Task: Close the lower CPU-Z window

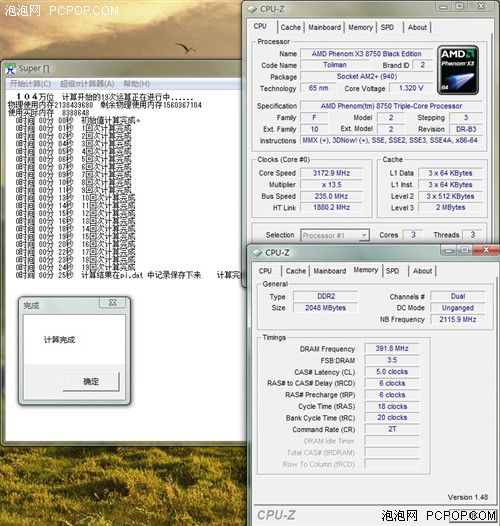Action: pos(485,250)
